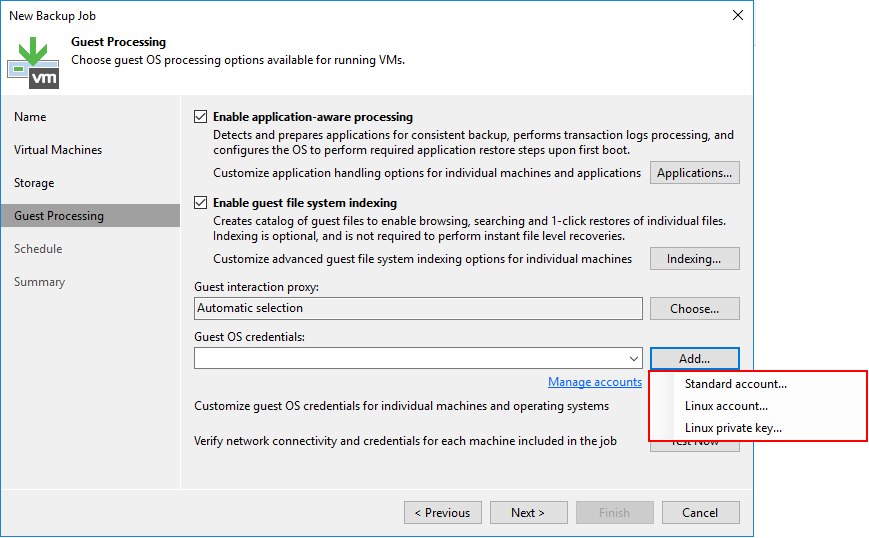
Task: Open the Guest OS credentials dropdown
Action: coord(634,359)
